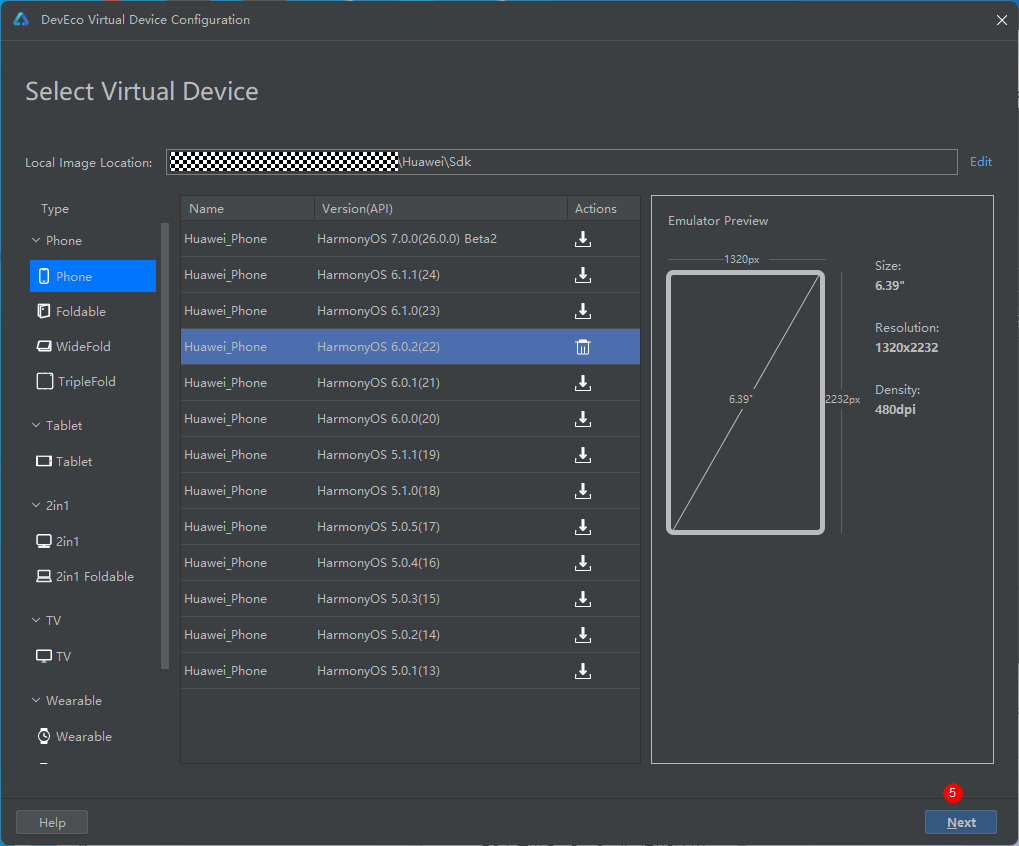1019x846 pixels.
Task: Click the Edit link for image location
Action: click(x=981, y=162)
